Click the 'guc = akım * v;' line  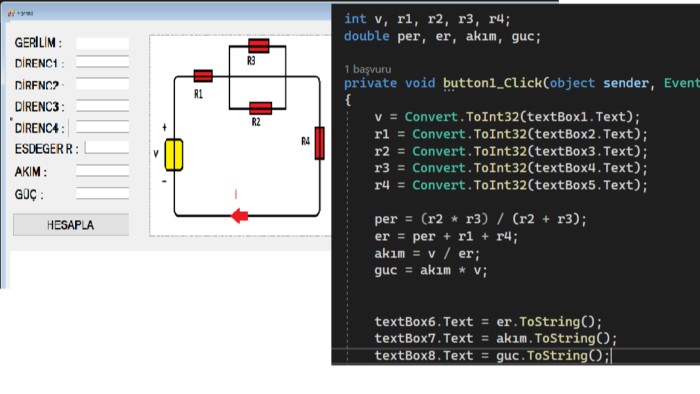[431, 270]
